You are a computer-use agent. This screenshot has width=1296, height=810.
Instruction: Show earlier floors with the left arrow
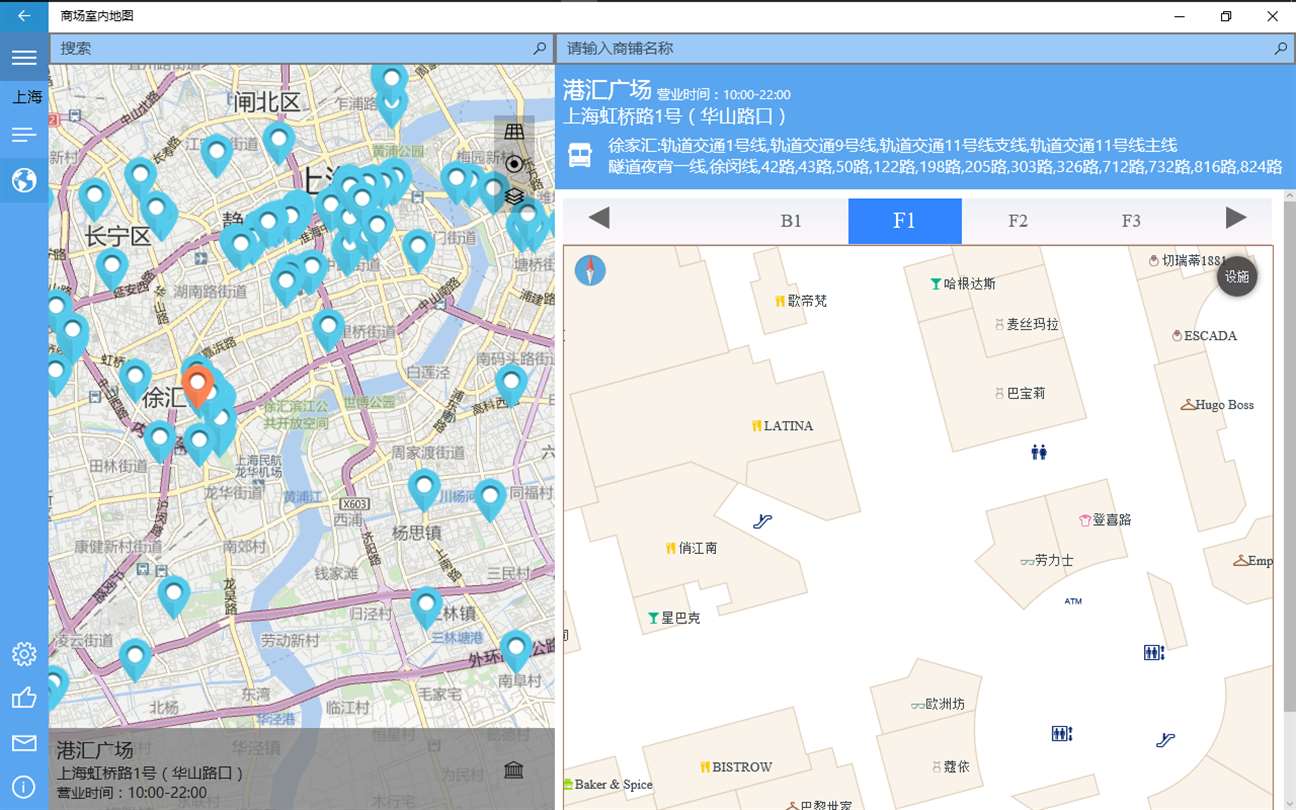pyautogui.click(x=599, y=218)
